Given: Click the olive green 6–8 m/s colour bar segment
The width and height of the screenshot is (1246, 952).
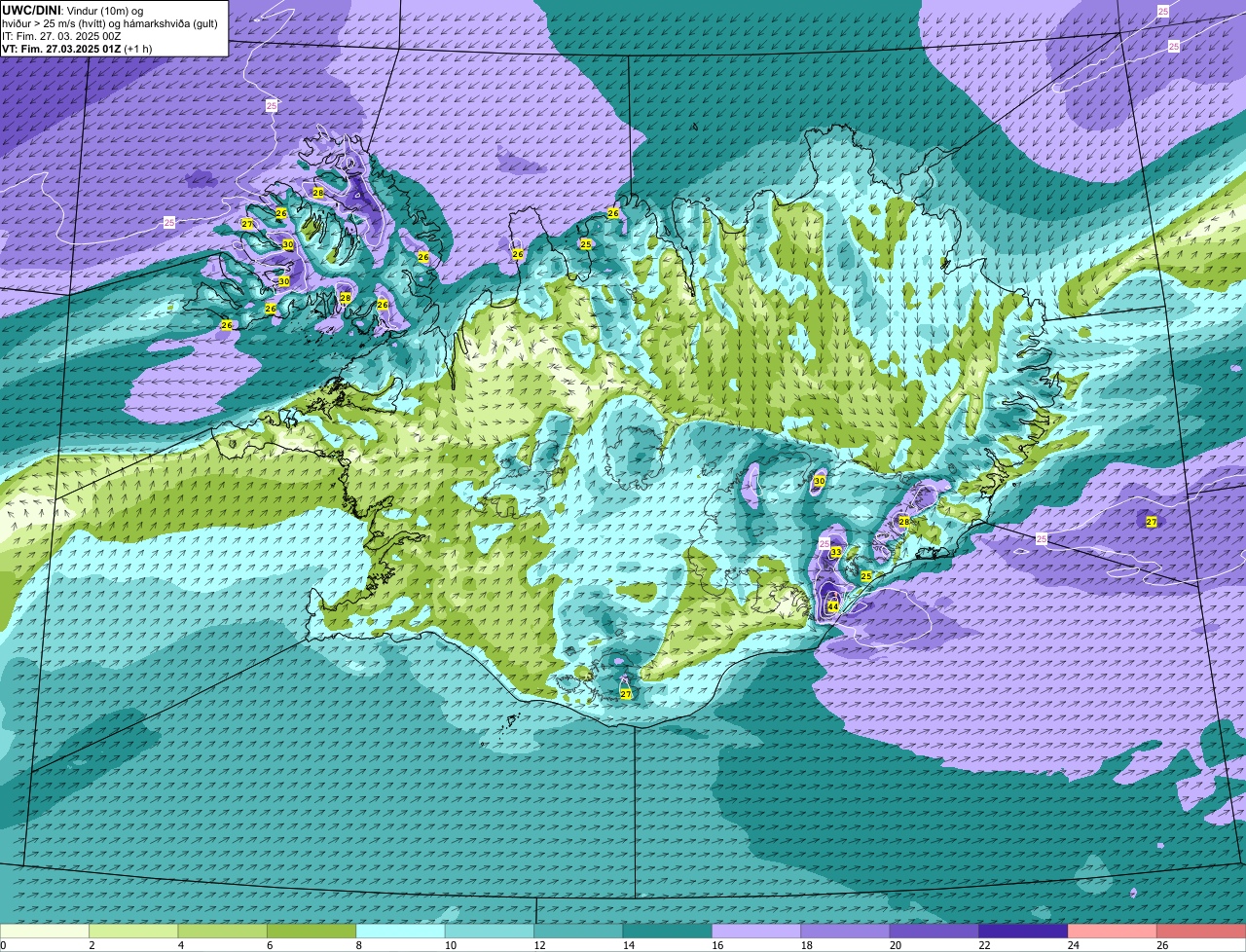Looking at the screenshot, I should coord(311,931).
